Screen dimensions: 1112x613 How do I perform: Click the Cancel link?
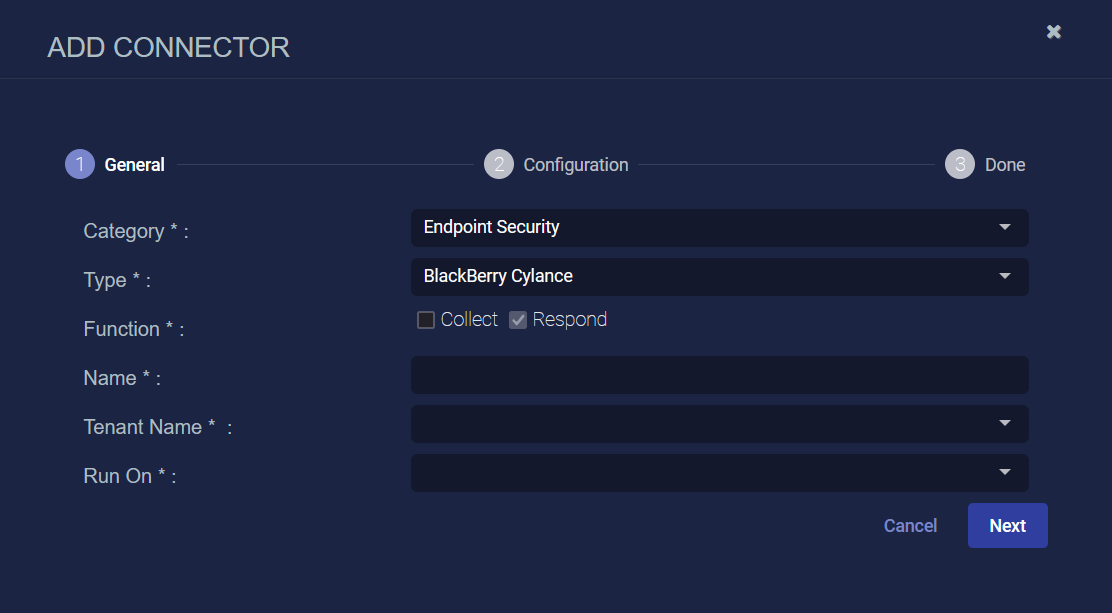[910, 526]
